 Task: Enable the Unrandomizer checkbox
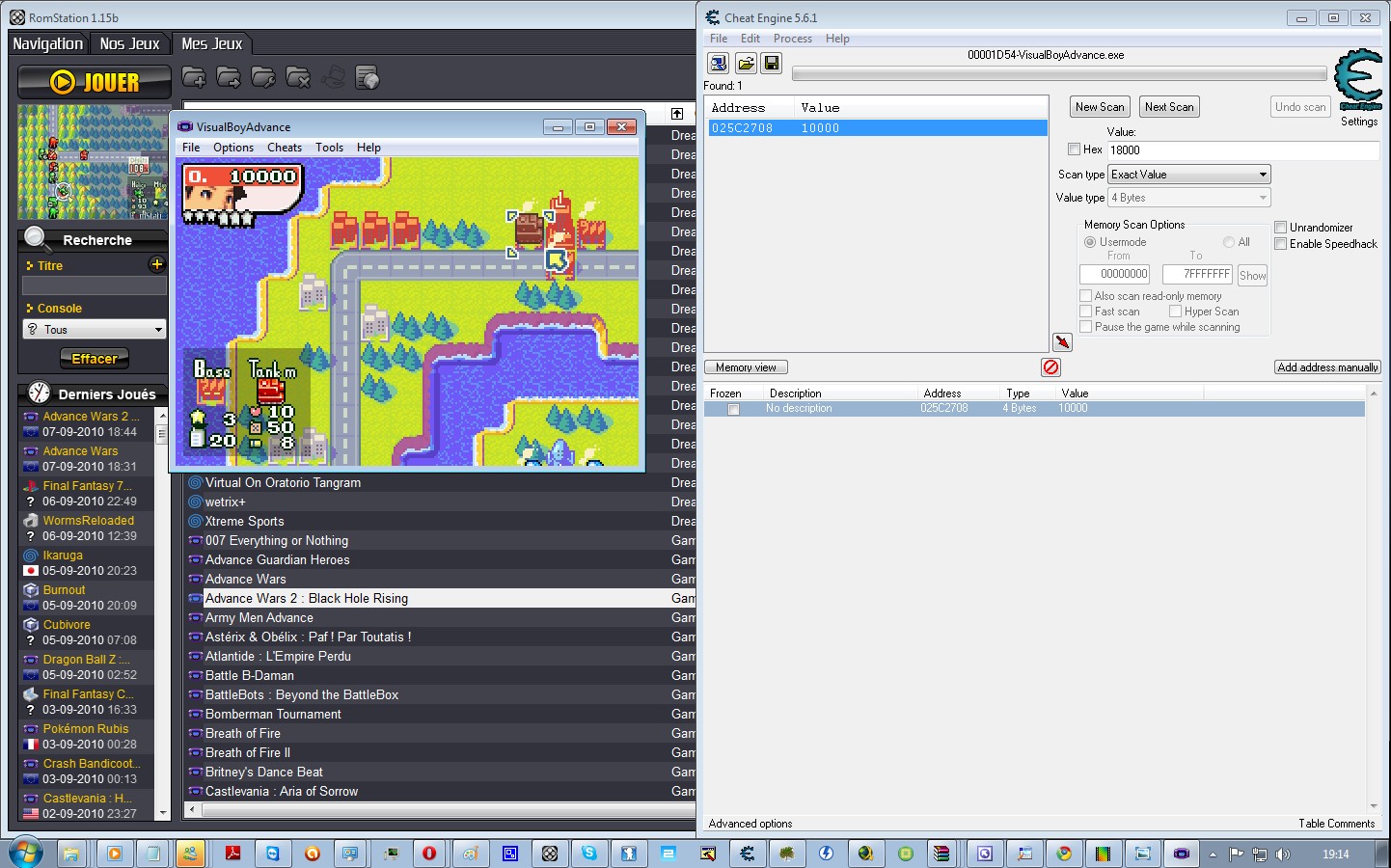1280,228
